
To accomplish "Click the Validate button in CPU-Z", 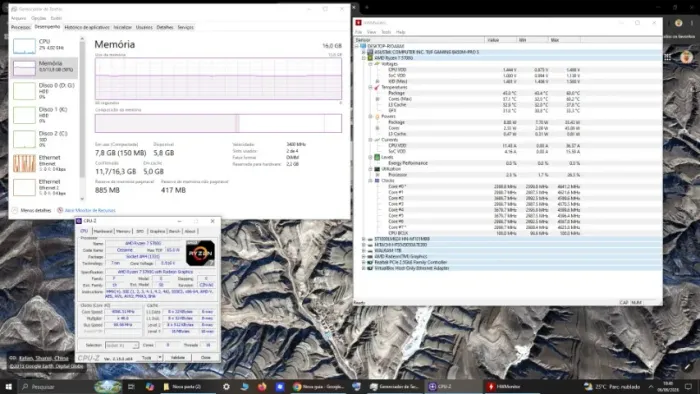I will tap(178, 357).
